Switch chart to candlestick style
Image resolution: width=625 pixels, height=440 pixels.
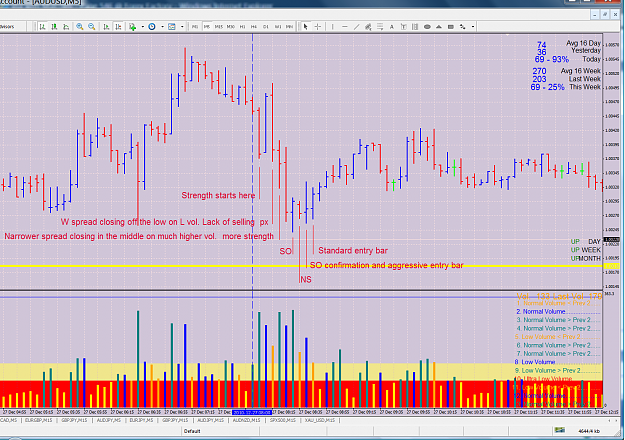54,27
